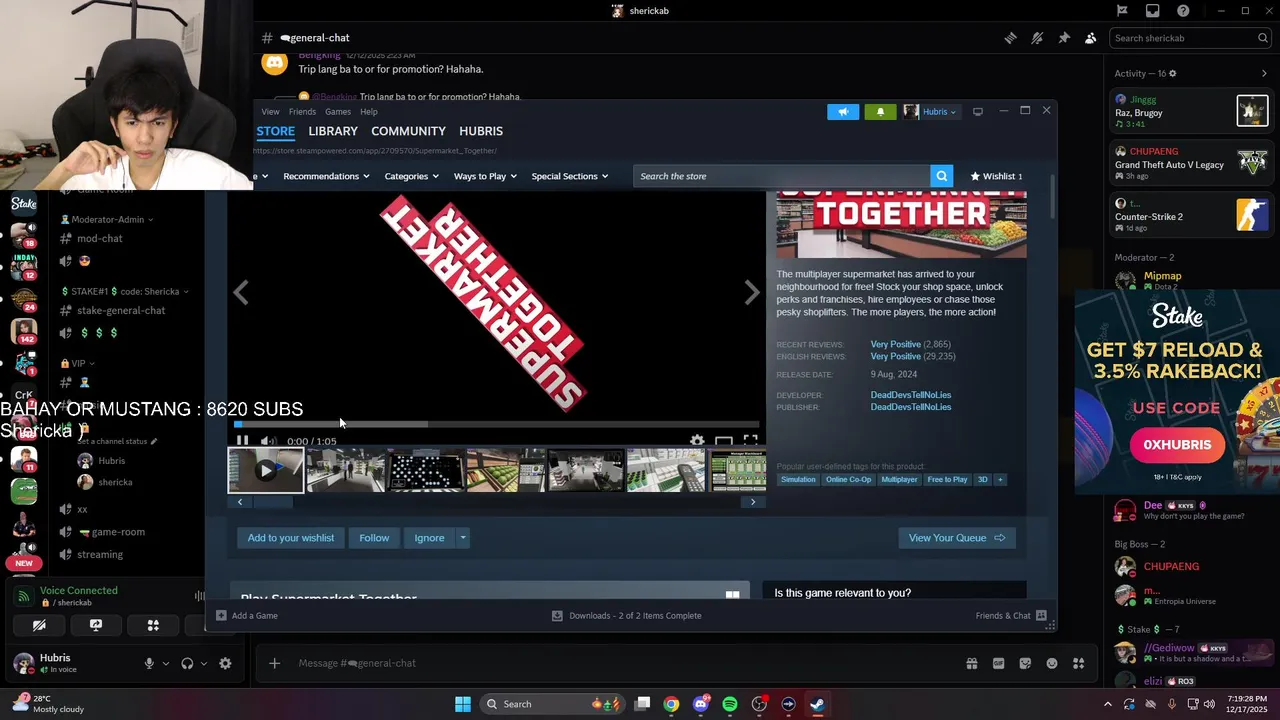Open Spotify from the taskbar
The height and width of the screenshot is (720, 1280).
(x=730, y=704)
